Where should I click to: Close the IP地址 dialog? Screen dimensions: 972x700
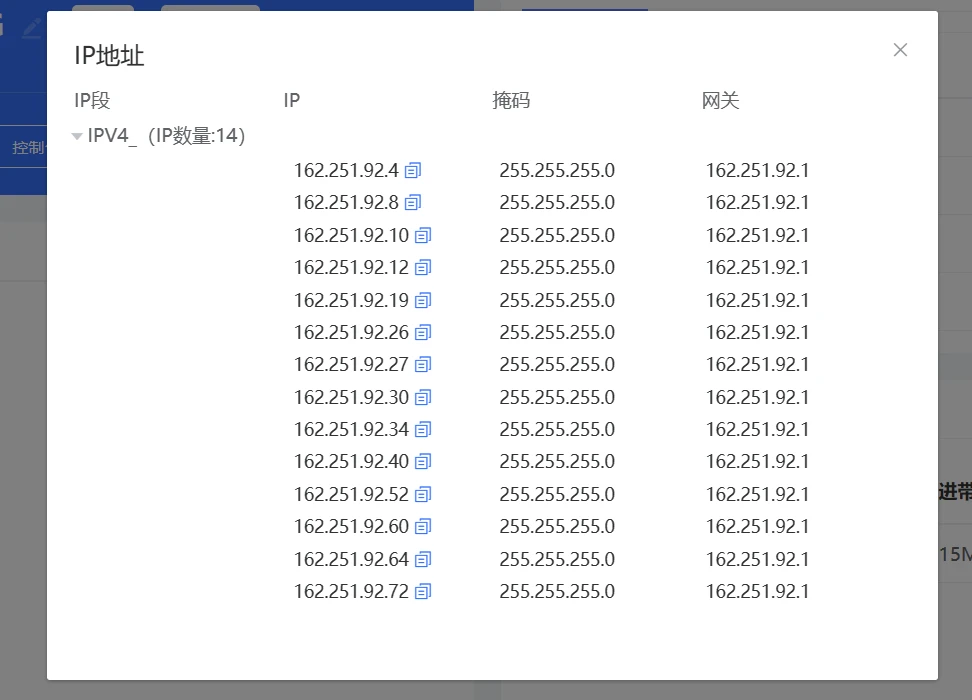tap(900, 50)
